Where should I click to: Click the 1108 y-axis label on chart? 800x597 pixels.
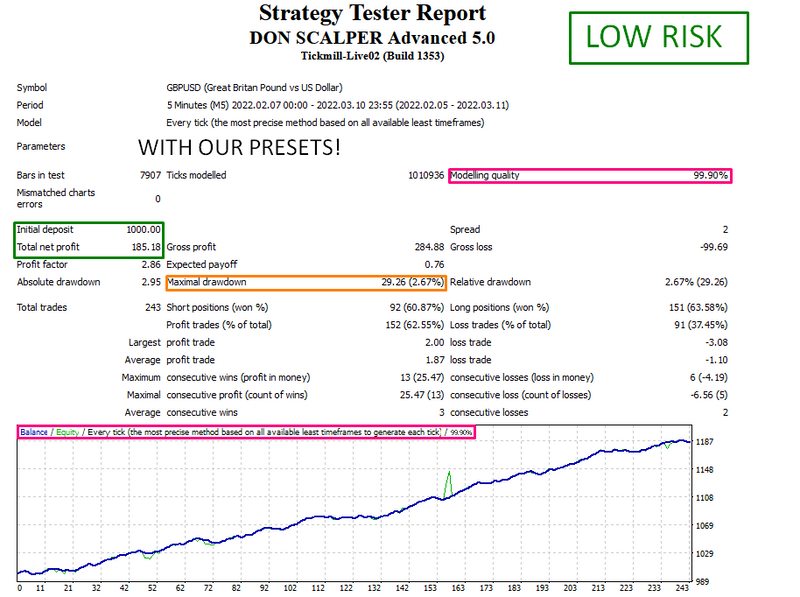point(704,498)
